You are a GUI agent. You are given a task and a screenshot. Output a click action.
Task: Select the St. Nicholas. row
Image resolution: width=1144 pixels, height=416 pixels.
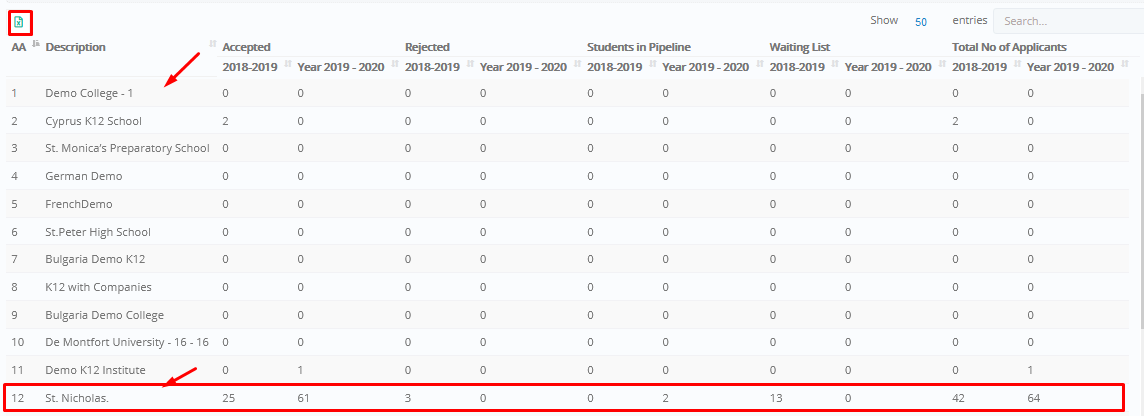[565, 398]
